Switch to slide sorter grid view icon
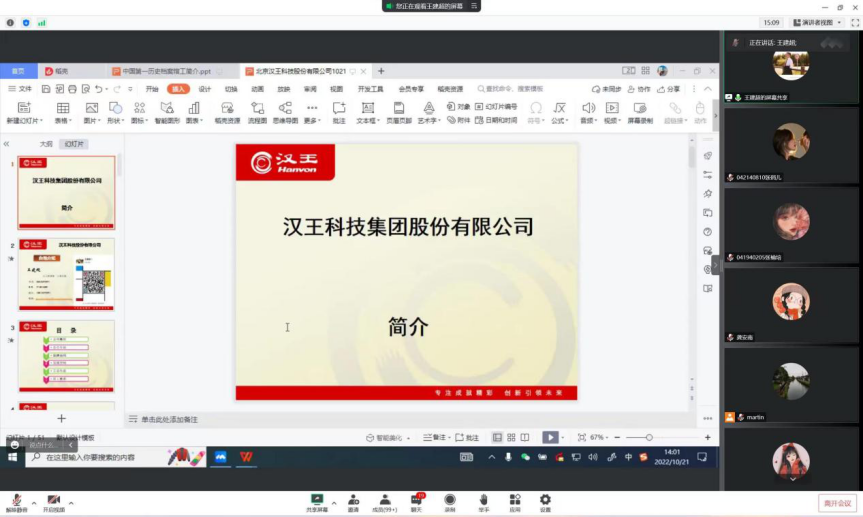This screenshot has height=517, width=863. (x=511, y=437)
